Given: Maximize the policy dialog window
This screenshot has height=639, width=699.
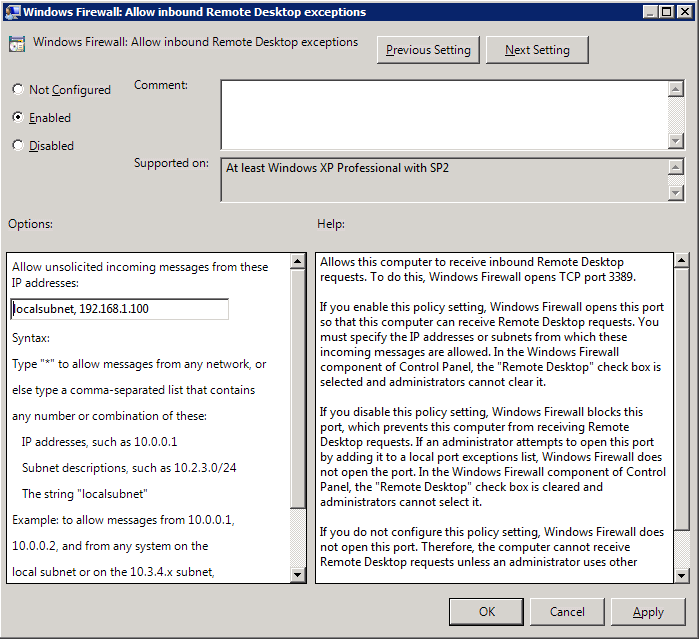Looking at the screenshot, I should 664,12.
